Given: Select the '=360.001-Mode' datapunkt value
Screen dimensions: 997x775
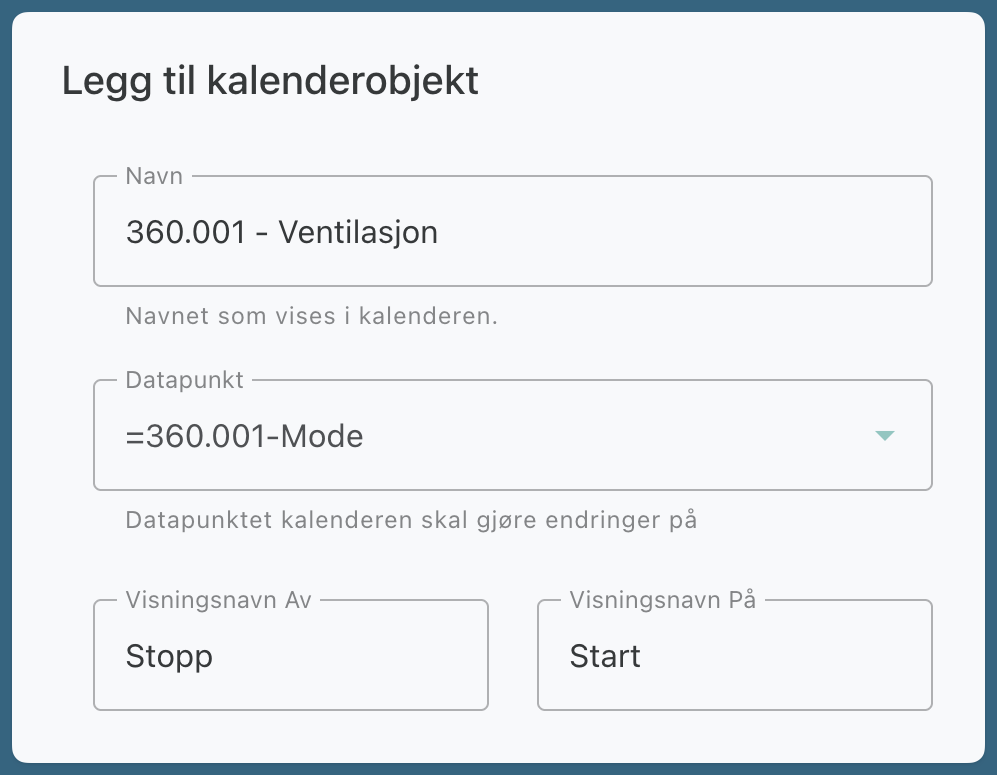Looking at the screenshot, I should coord(245,437).
